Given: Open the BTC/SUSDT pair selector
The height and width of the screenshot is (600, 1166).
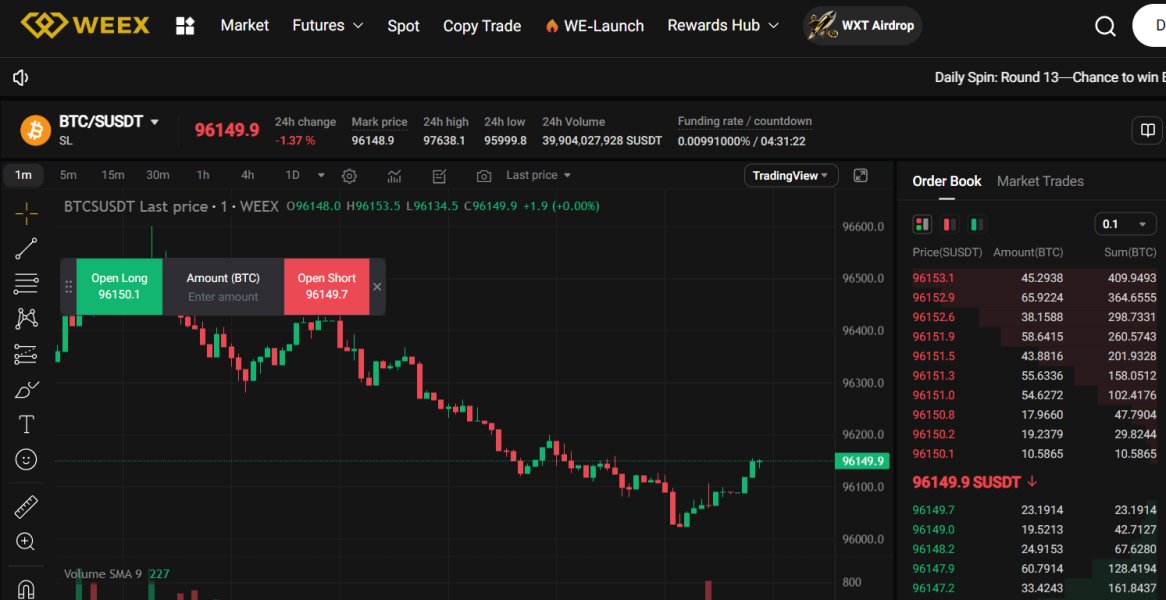Looking at the screenshot, I should pos(109,122).
